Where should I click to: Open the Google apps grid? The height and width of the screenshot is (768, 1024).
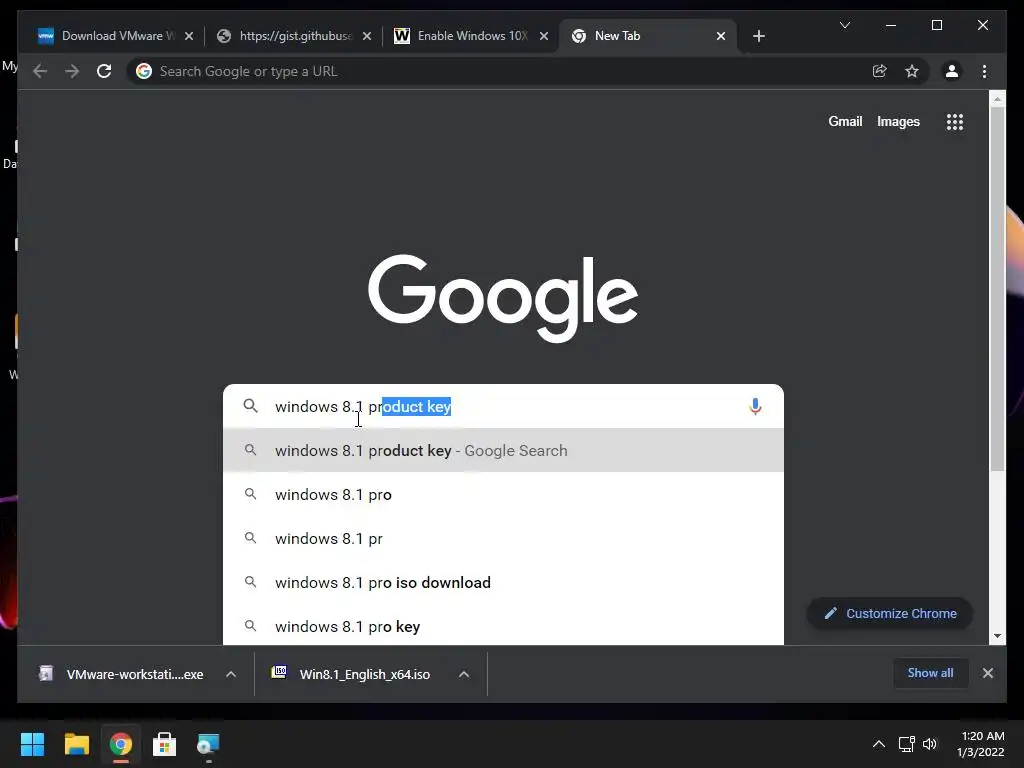(955, 121)
